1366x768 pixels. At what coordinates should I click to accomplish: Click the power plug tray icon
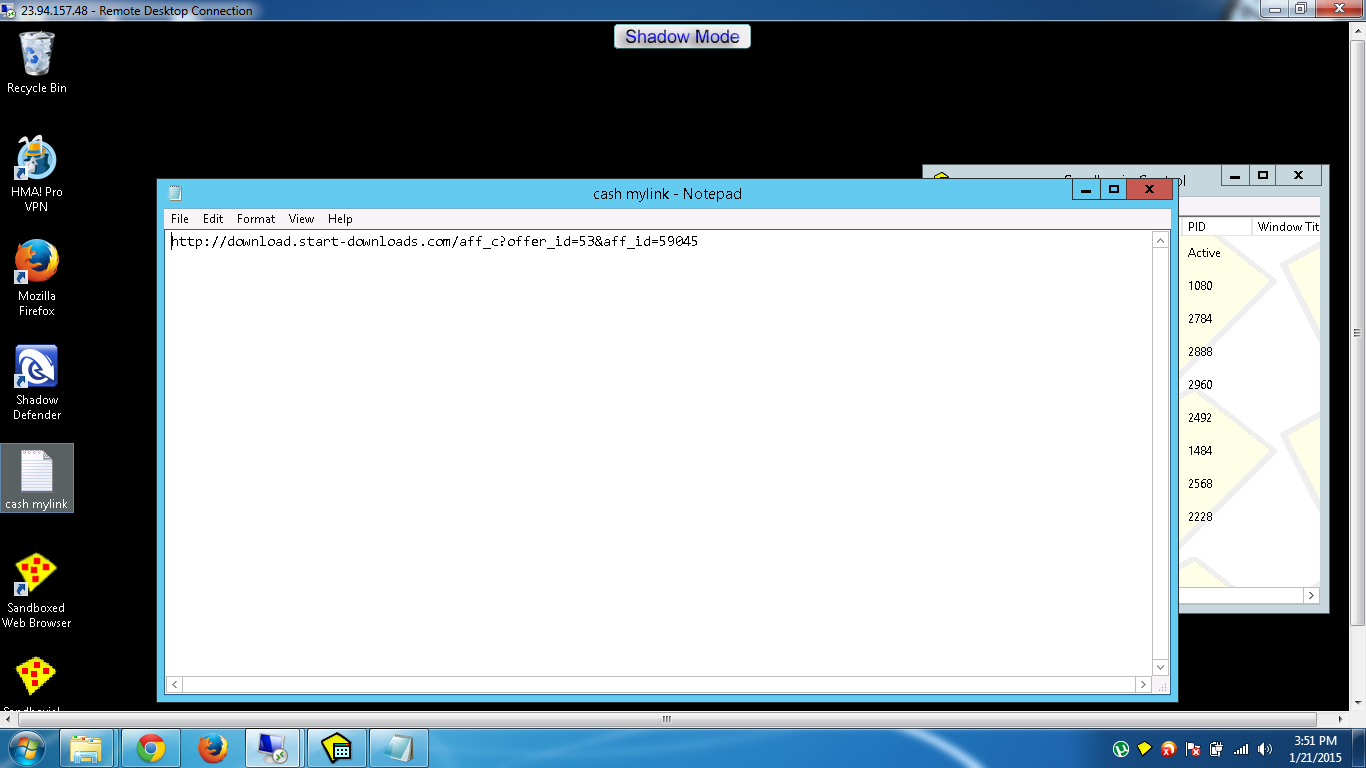pyautogui.click(x=1217, y=749)
